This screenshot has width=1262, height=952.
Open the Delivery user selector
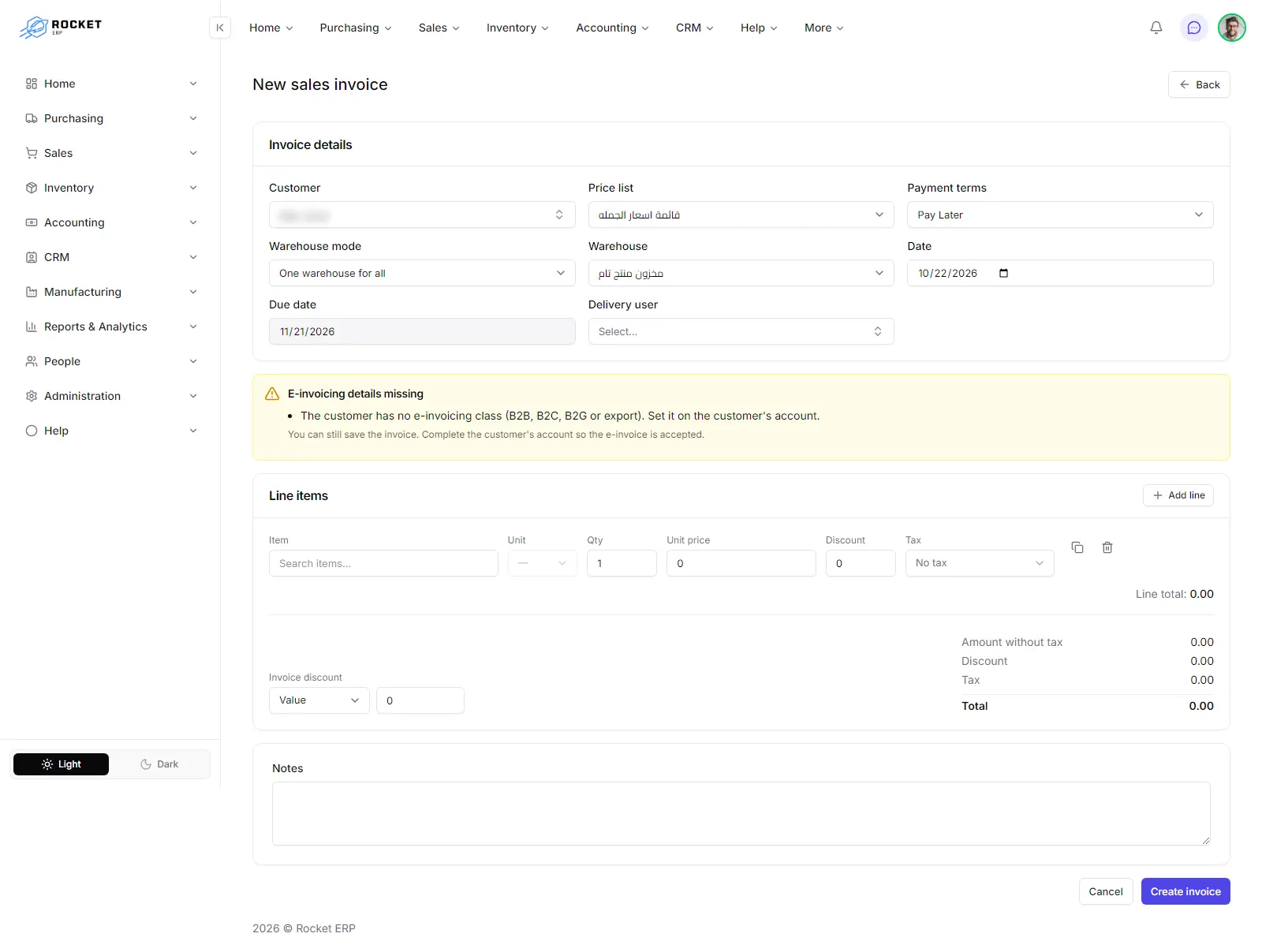(x=741, y=331)
